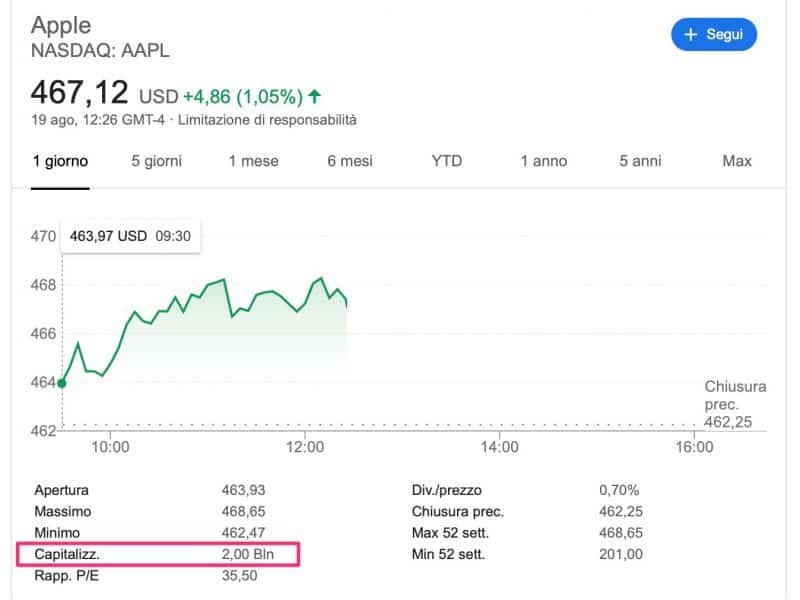Image resolution: width=800 pixels, height=600 pixels.
Task: Open the Max historical chart
Action: 736,160
